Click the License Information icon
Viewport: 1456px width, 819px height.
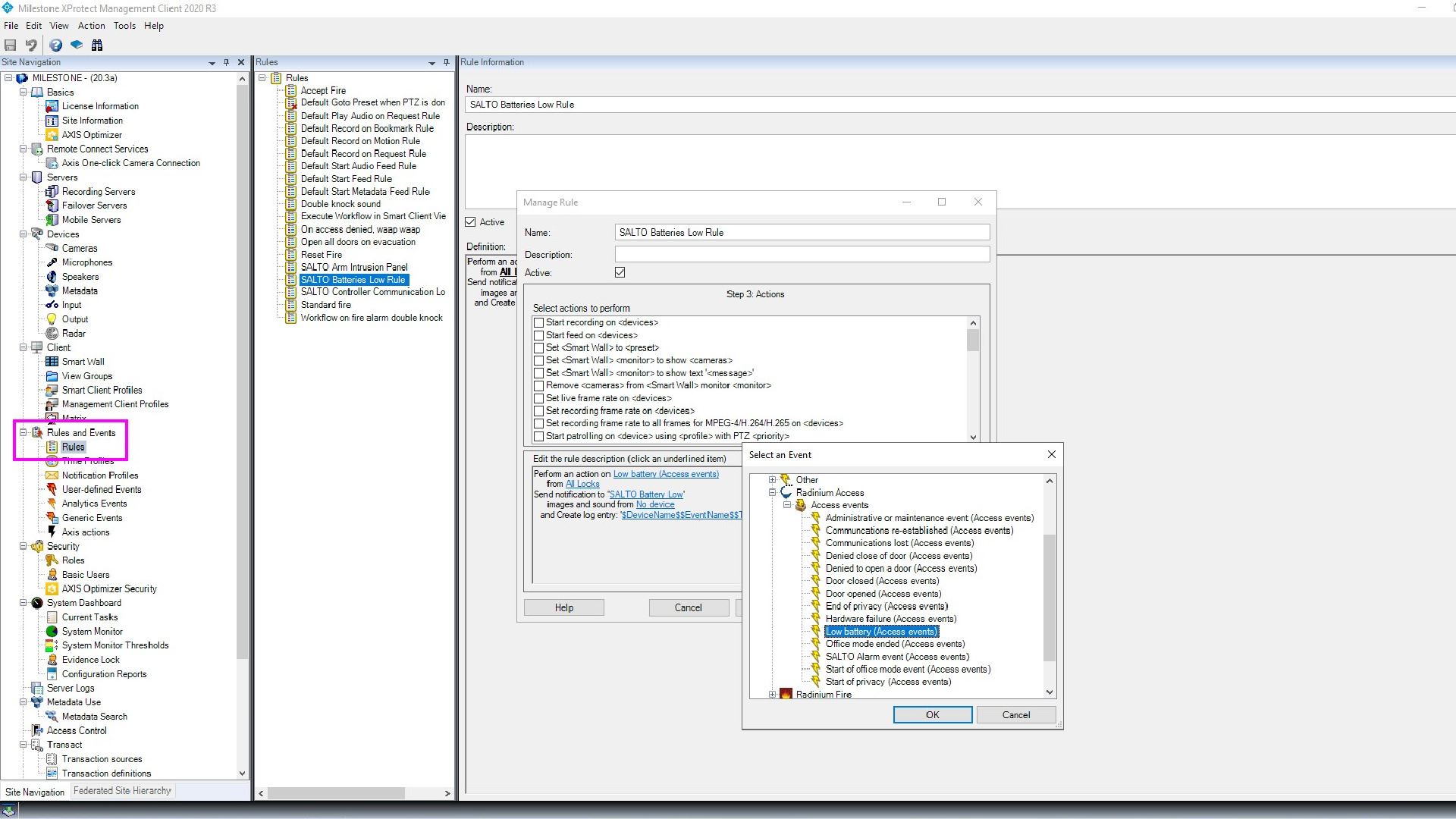pyautogui.click(x=52, y=106)
